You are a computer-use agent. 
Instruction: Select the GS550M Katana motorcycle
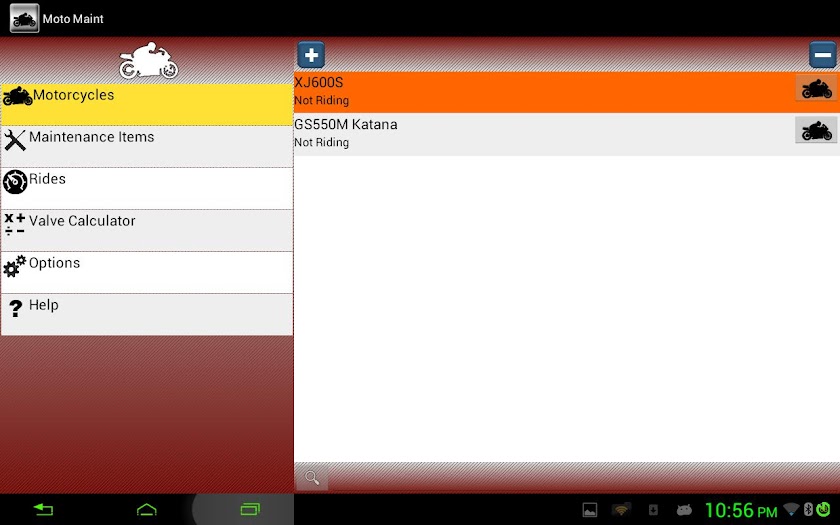[567, 134]
